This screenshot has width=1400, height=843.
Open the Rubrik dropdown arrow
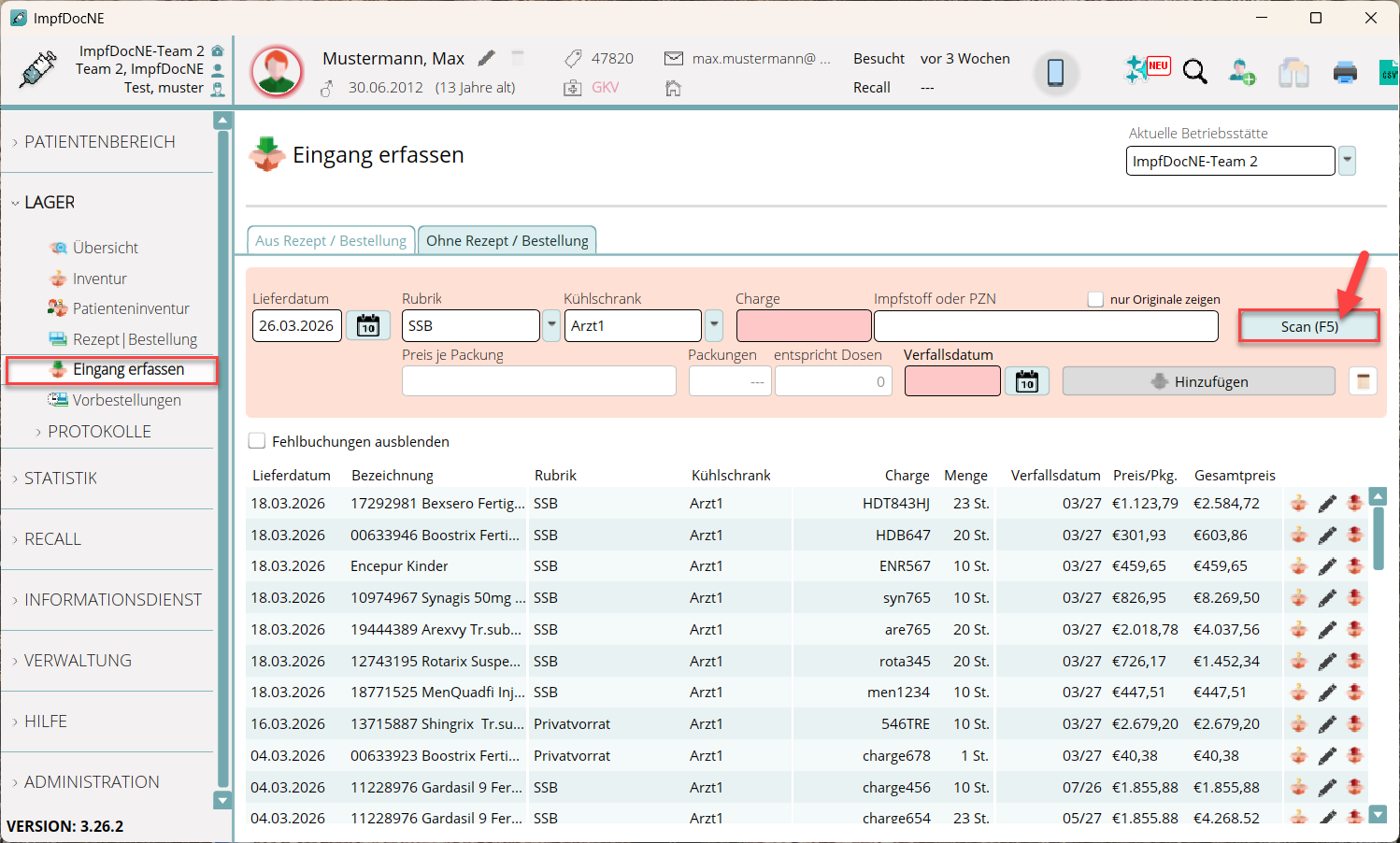point(551,325)
